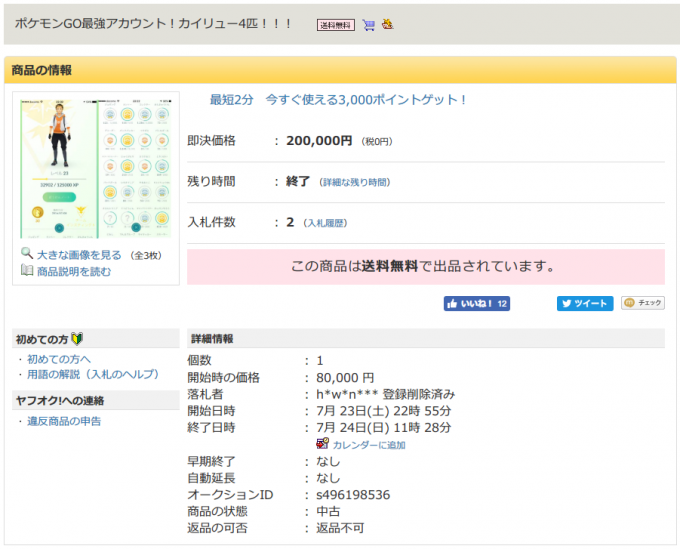Click the チェック button

(x=643, y=303)
